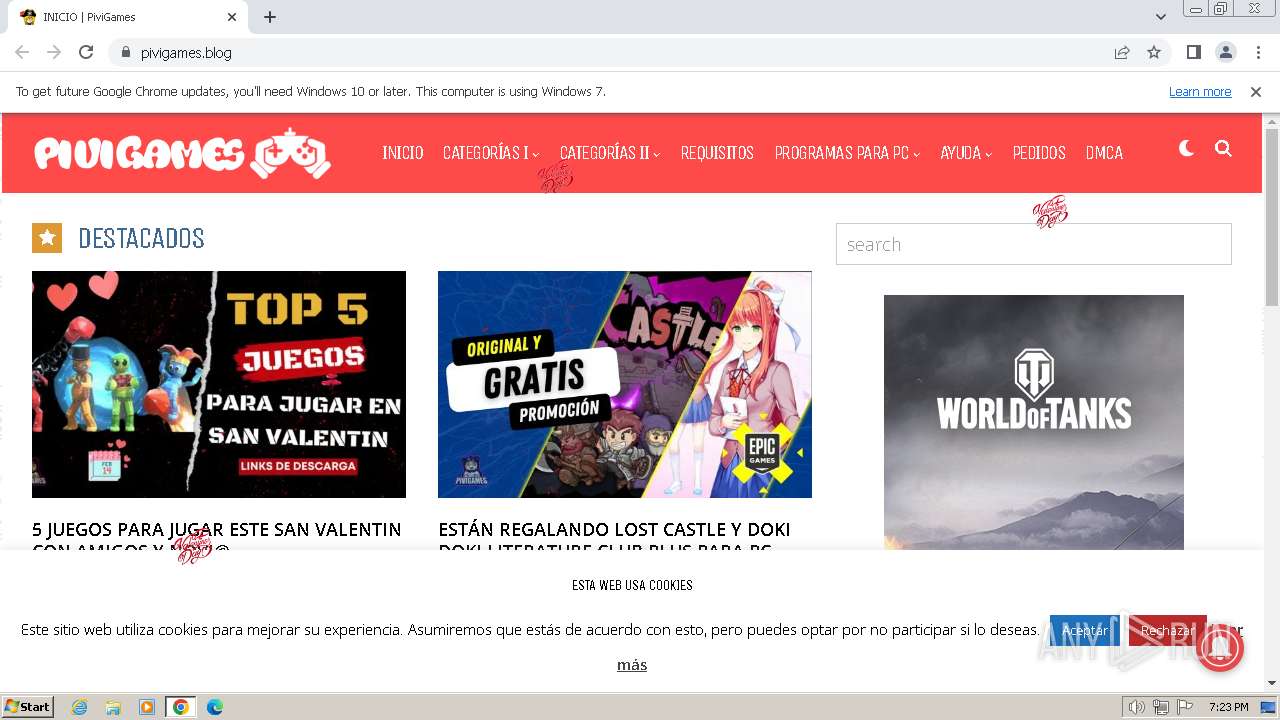Open the INICIO menu item
The image size is (1280, 720).
click(403, 153)
